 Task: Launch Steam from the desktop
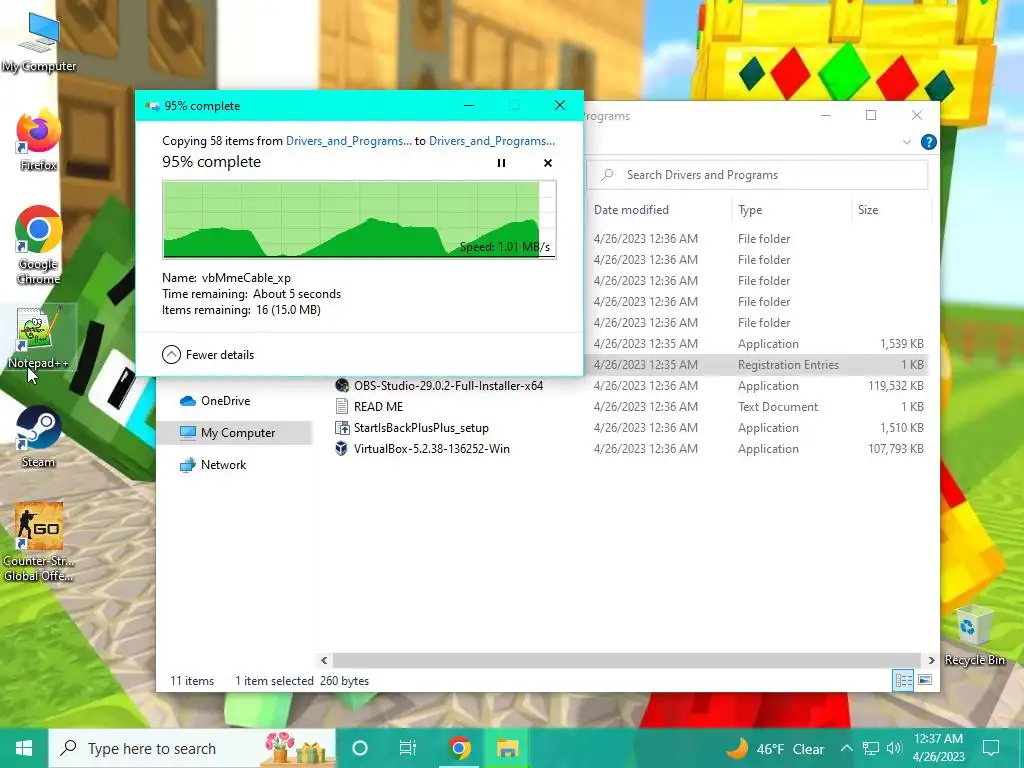pyautogui.click(x=39, y=437)
